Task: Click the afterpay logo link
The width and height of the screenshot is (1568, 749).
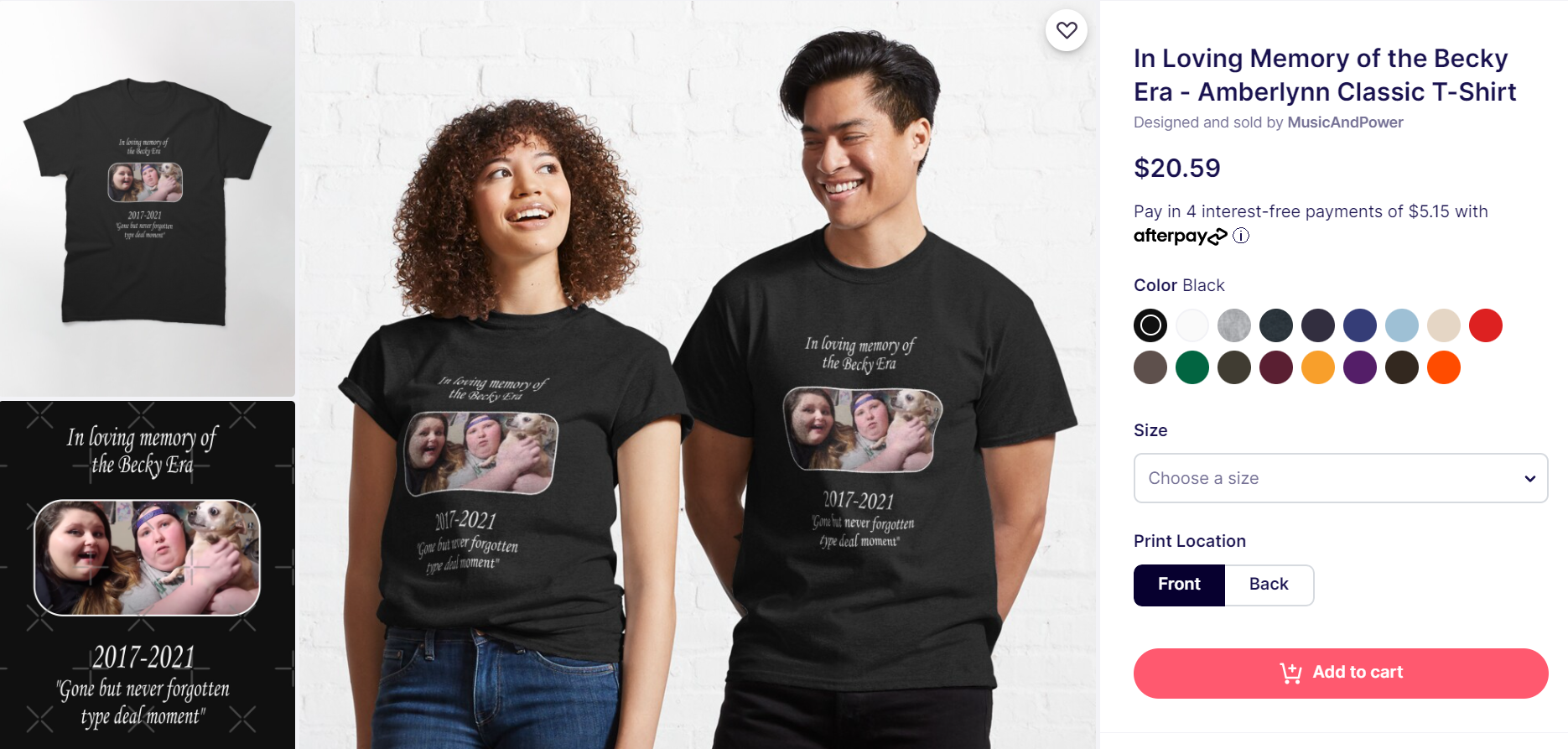Action: pyautogui.click(x=1180, y=236)
